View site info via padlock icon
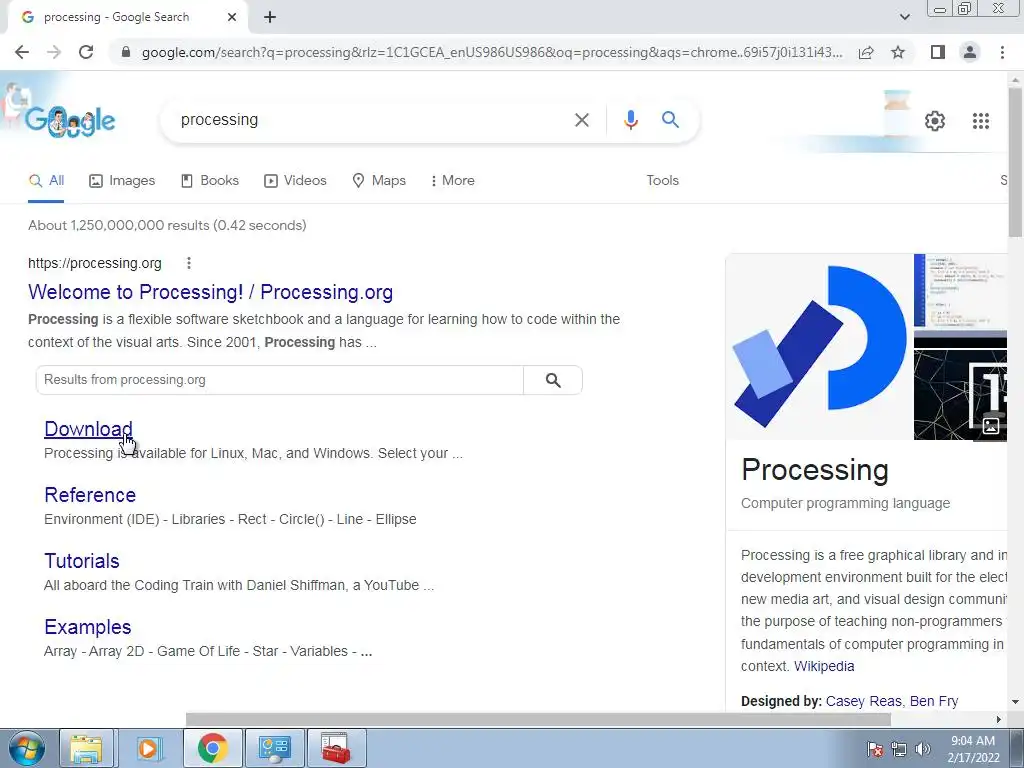1024x768 pixels. [x=126, y=52]
